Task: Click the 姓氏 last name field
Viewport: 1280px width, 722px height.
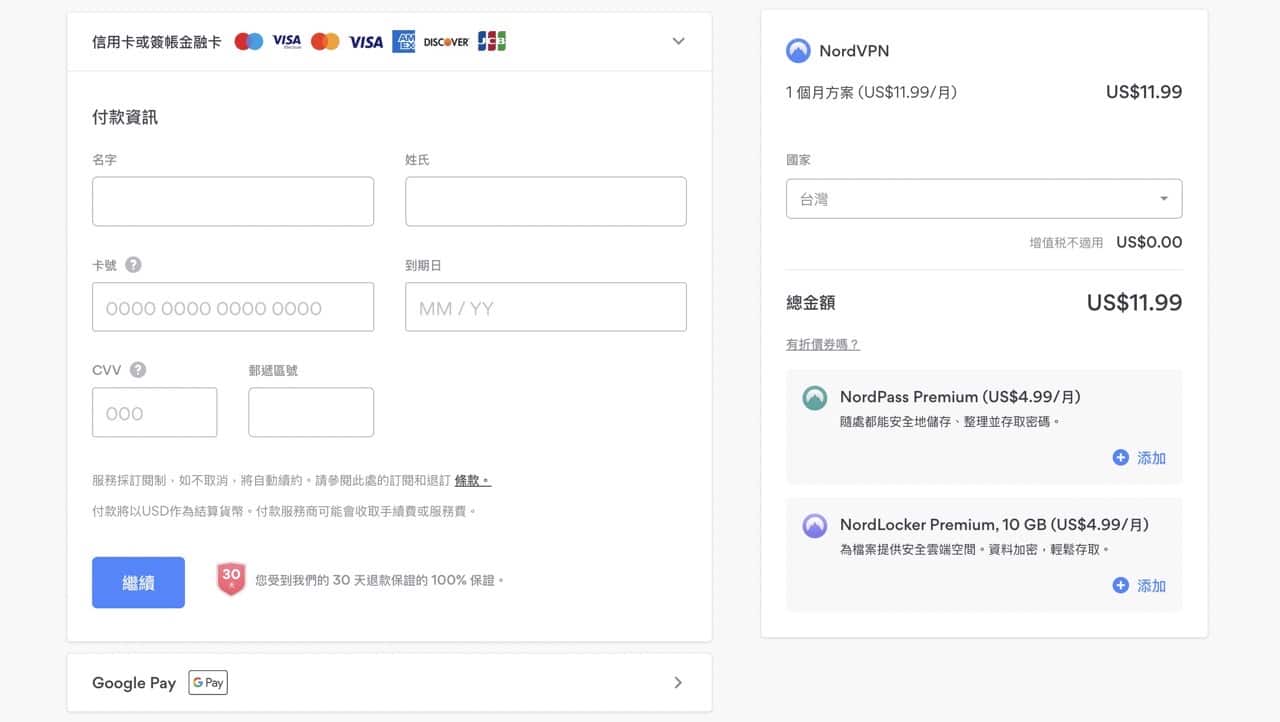Action: 546,201
